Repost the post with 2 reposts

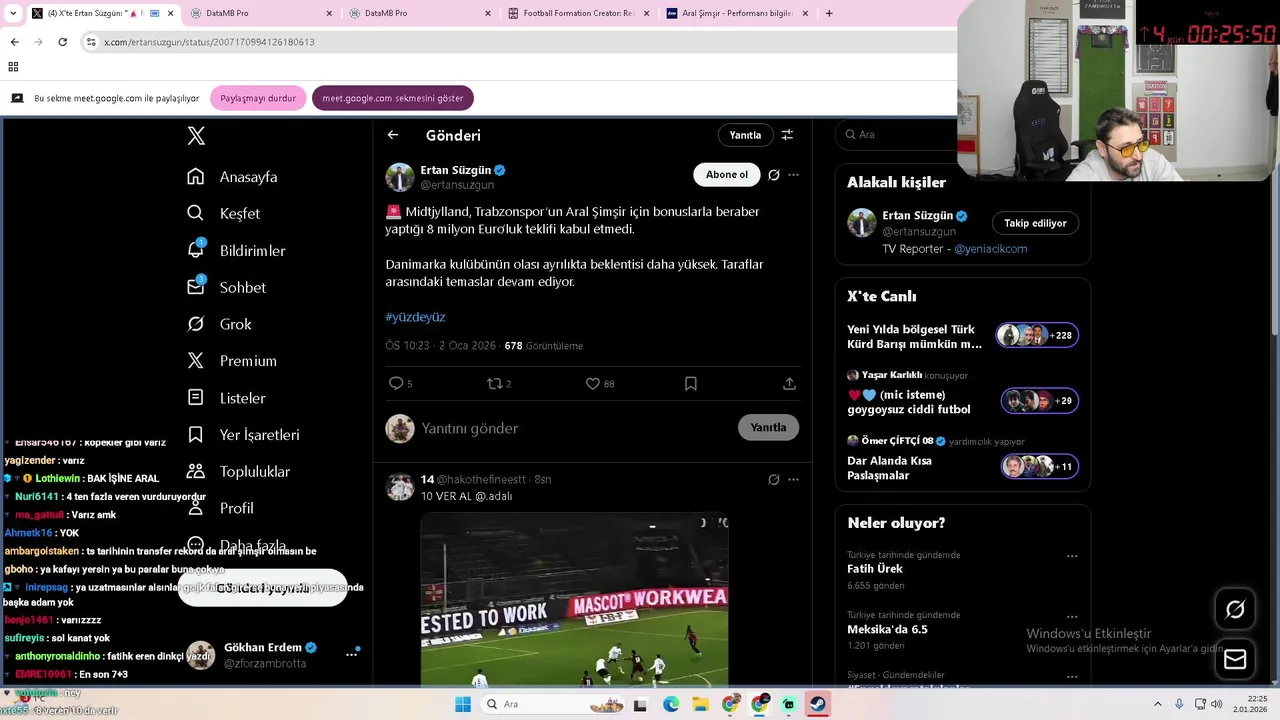coord(498,383)
